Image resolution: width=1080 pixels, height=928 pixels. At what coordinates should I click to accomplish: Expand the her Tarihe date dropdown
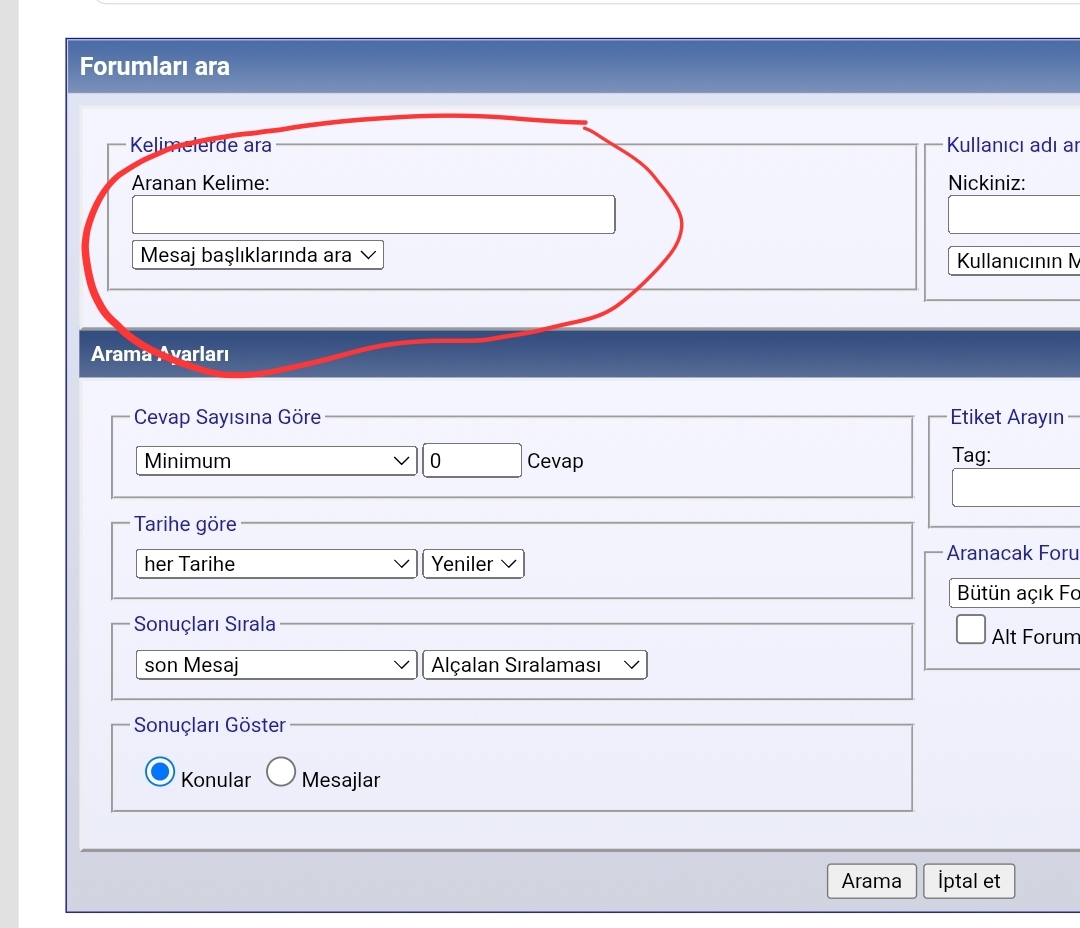tap(276, 564)
